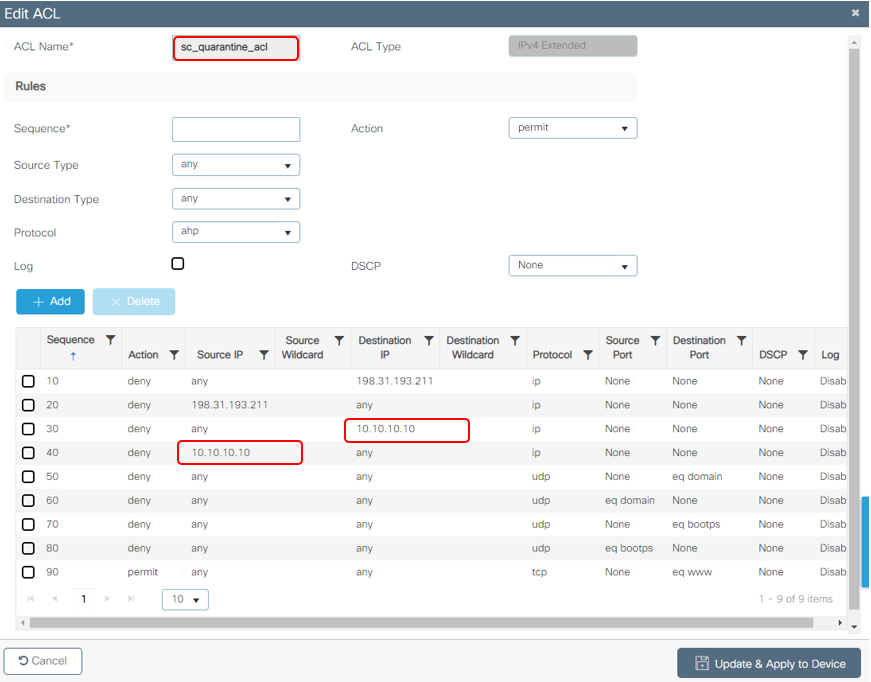Click 'eq bootps' source port cell
871x682 pixels.
tap(629, 549)
